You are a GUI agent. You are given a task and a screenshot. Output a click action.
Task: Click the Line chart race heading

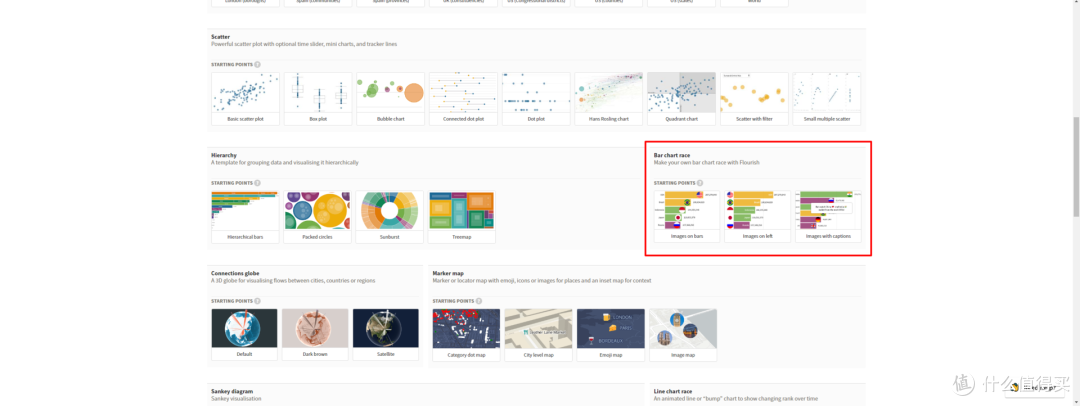point(674,392)
